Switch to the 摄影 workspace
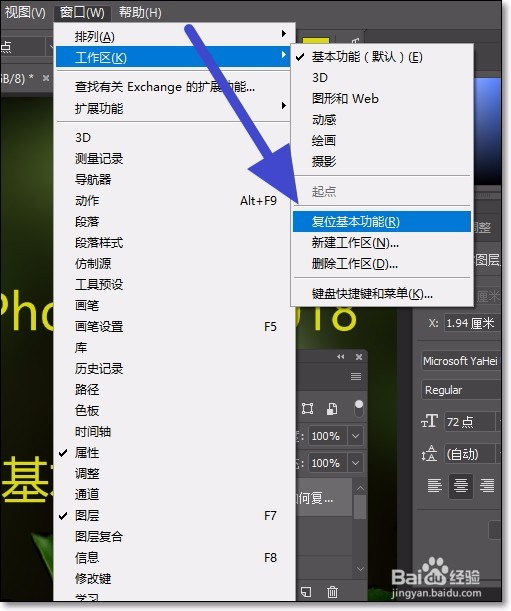The width and height of the screenshot is (511, 611). pos(382,161)
